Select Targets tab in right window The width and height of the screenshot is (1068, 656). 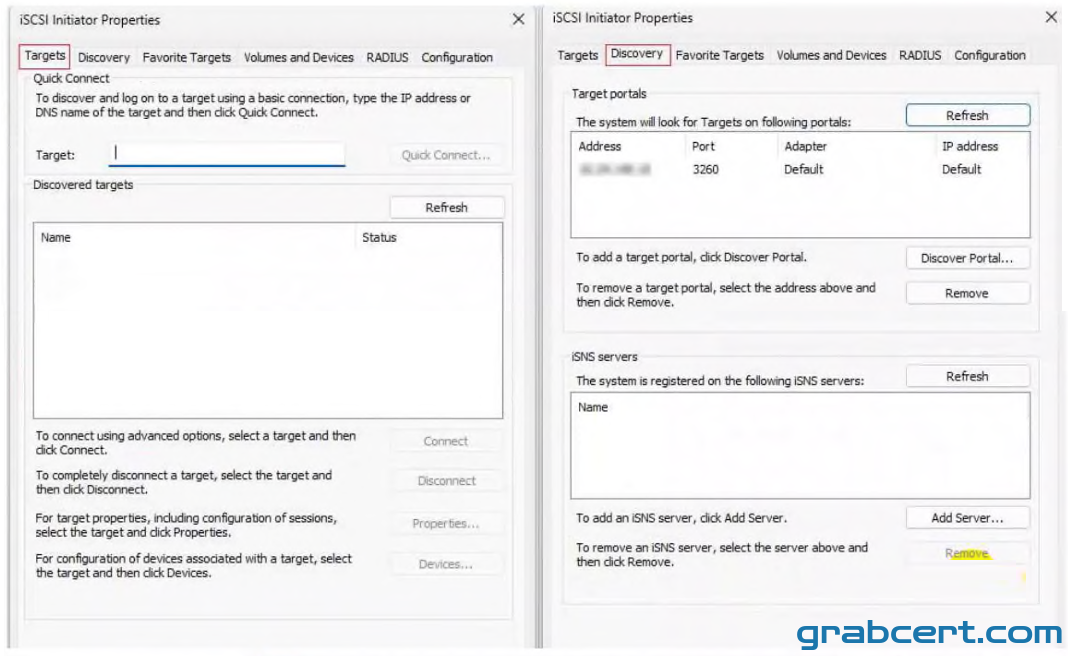[577, 55]
